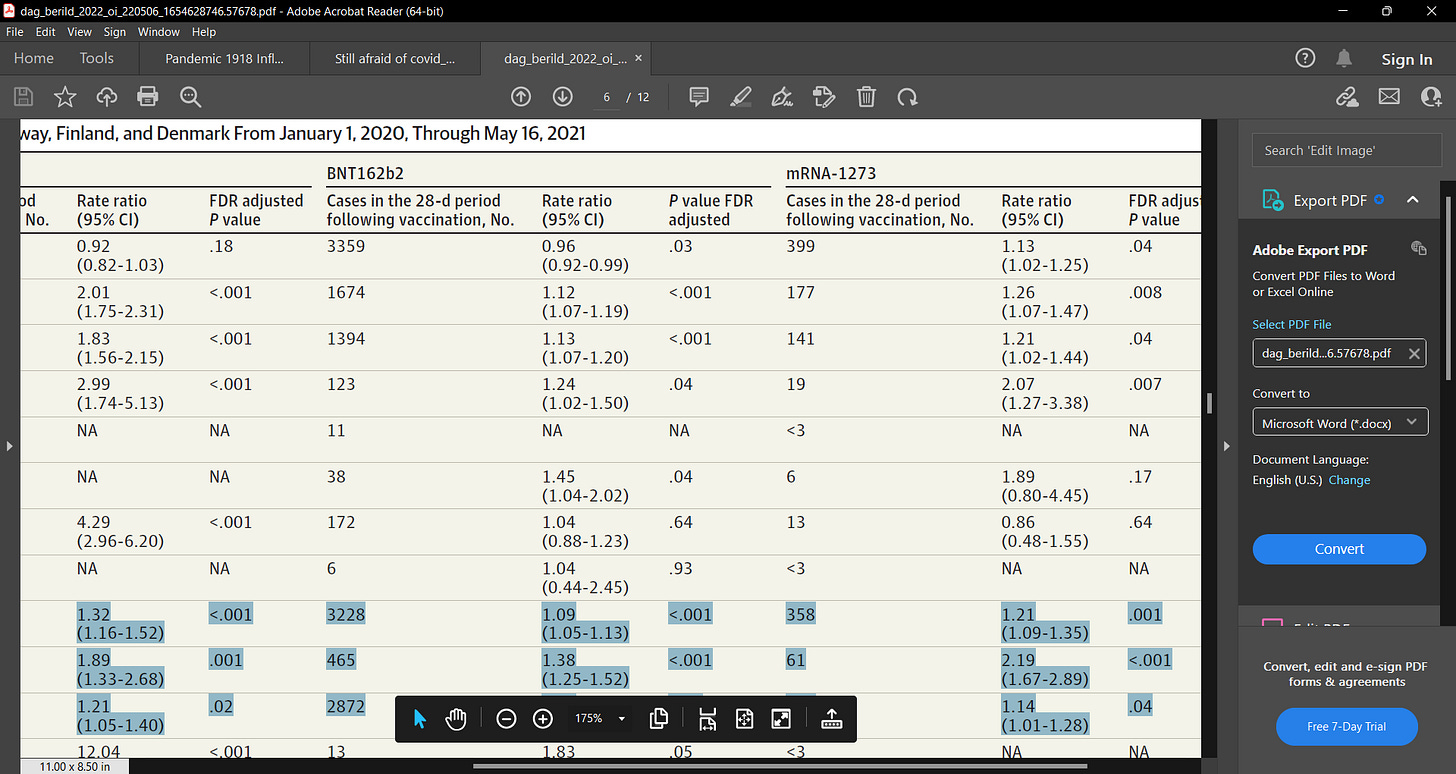Click the Change document language link
Screen dimensions: 1456x774
coord(1349,480)
